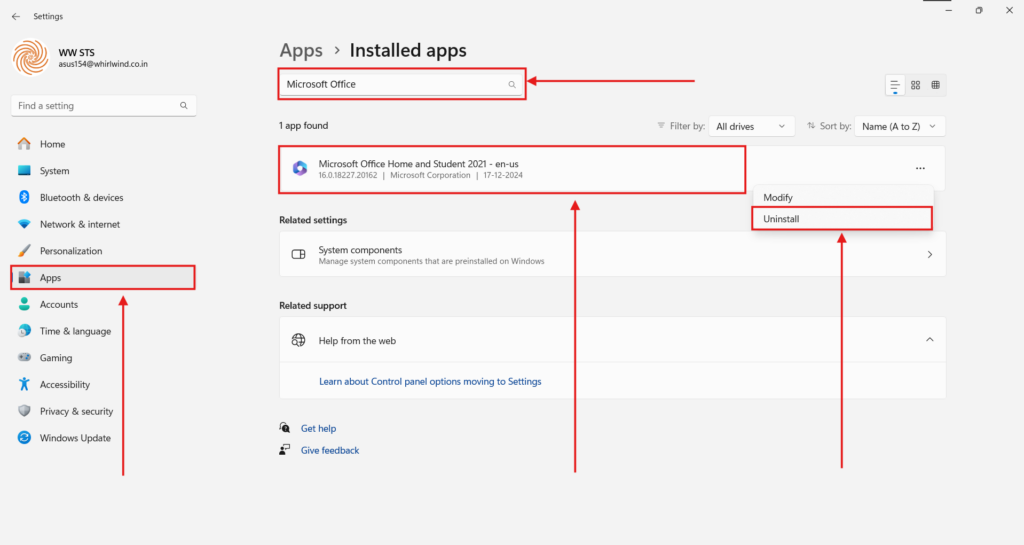Click the Give feedback link
The height and width of the screenshot is (545, 1024).
tap(329, 450)
